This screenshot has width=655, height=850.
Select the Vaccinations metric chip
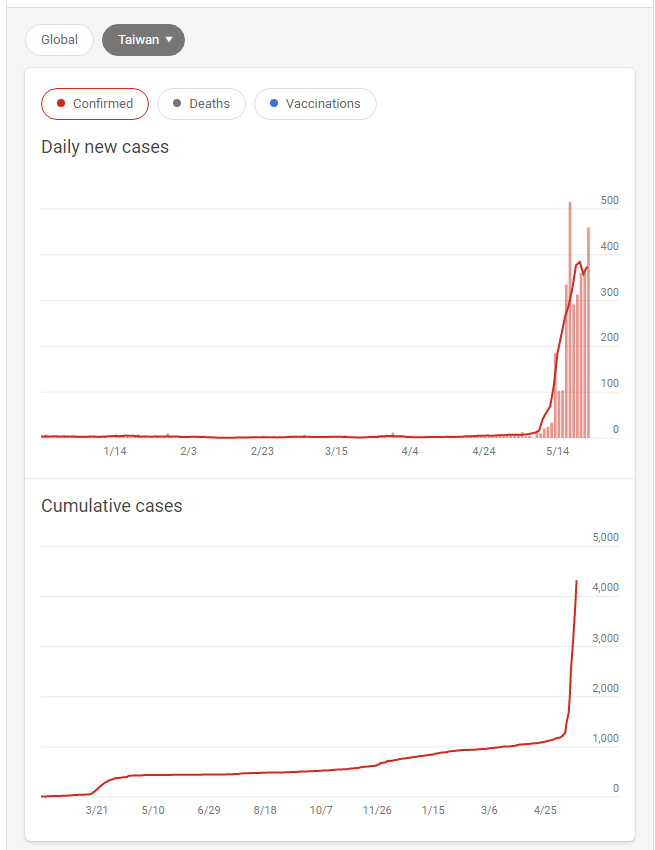coord(315,104)
